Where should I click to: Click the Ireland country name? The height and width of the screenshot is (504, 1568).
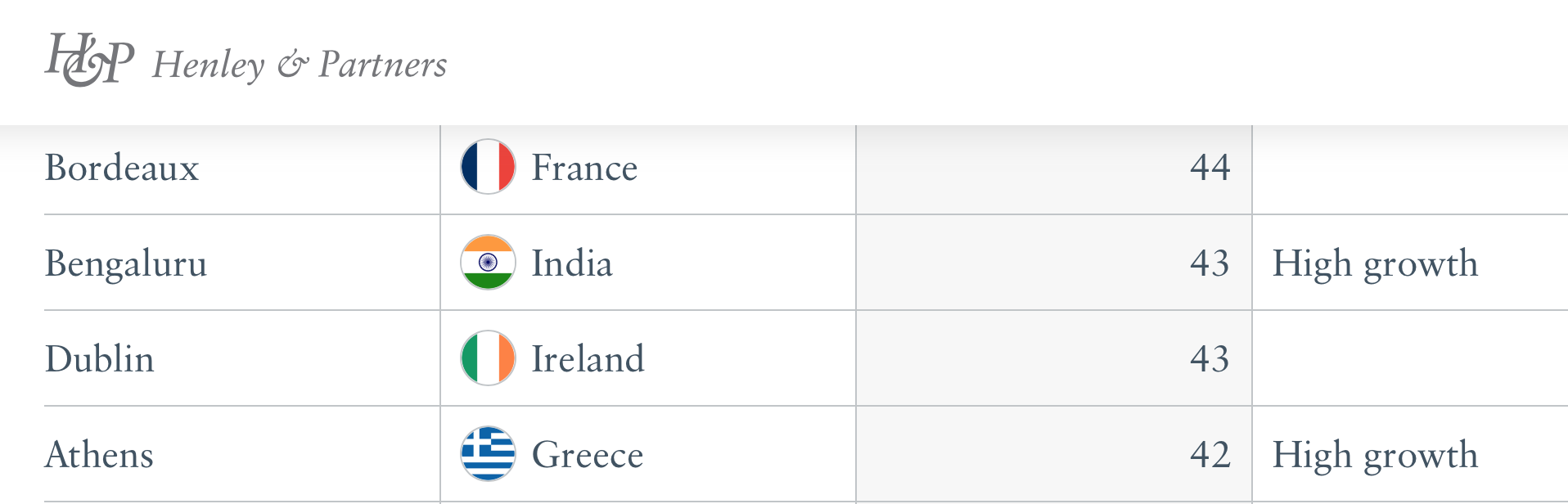[588, 359]
